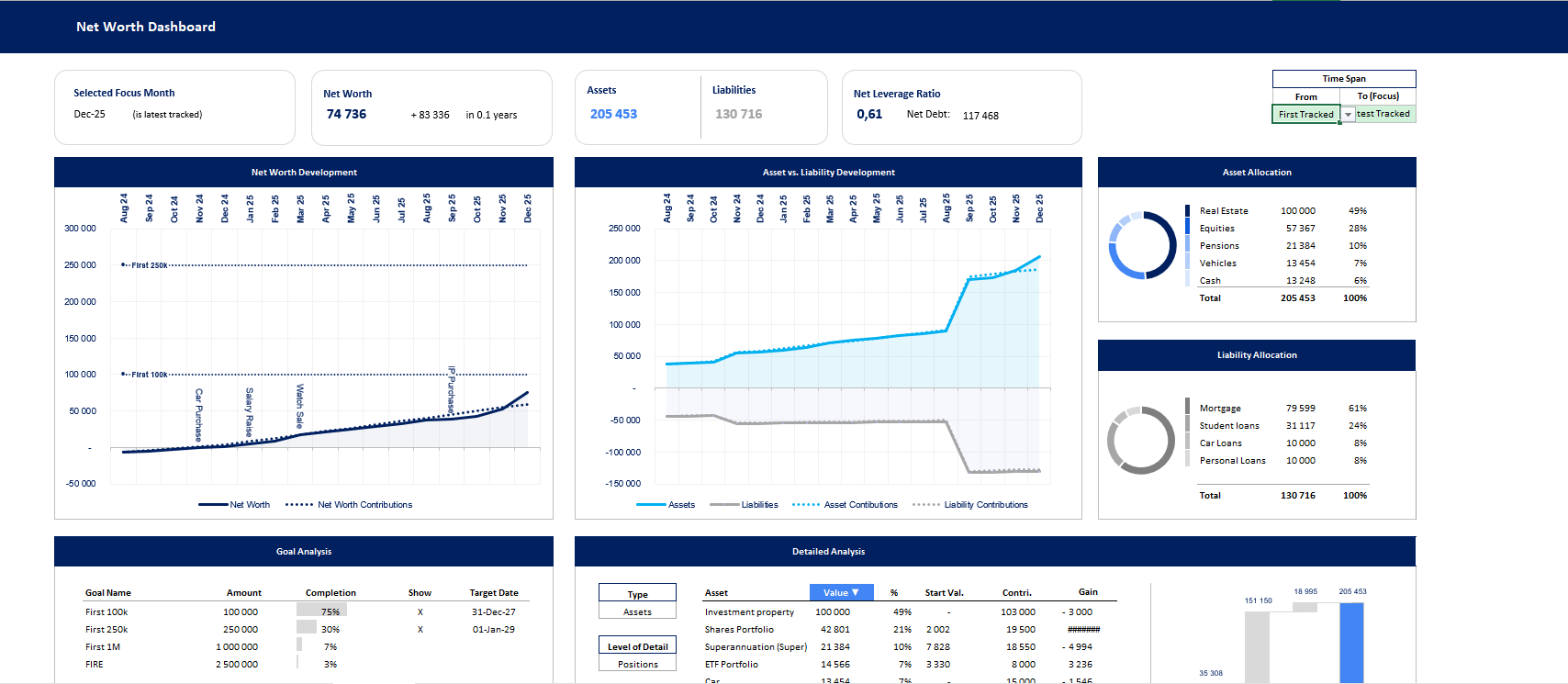Select the 'First Tracked' From cell

(x=1305, y=114)
